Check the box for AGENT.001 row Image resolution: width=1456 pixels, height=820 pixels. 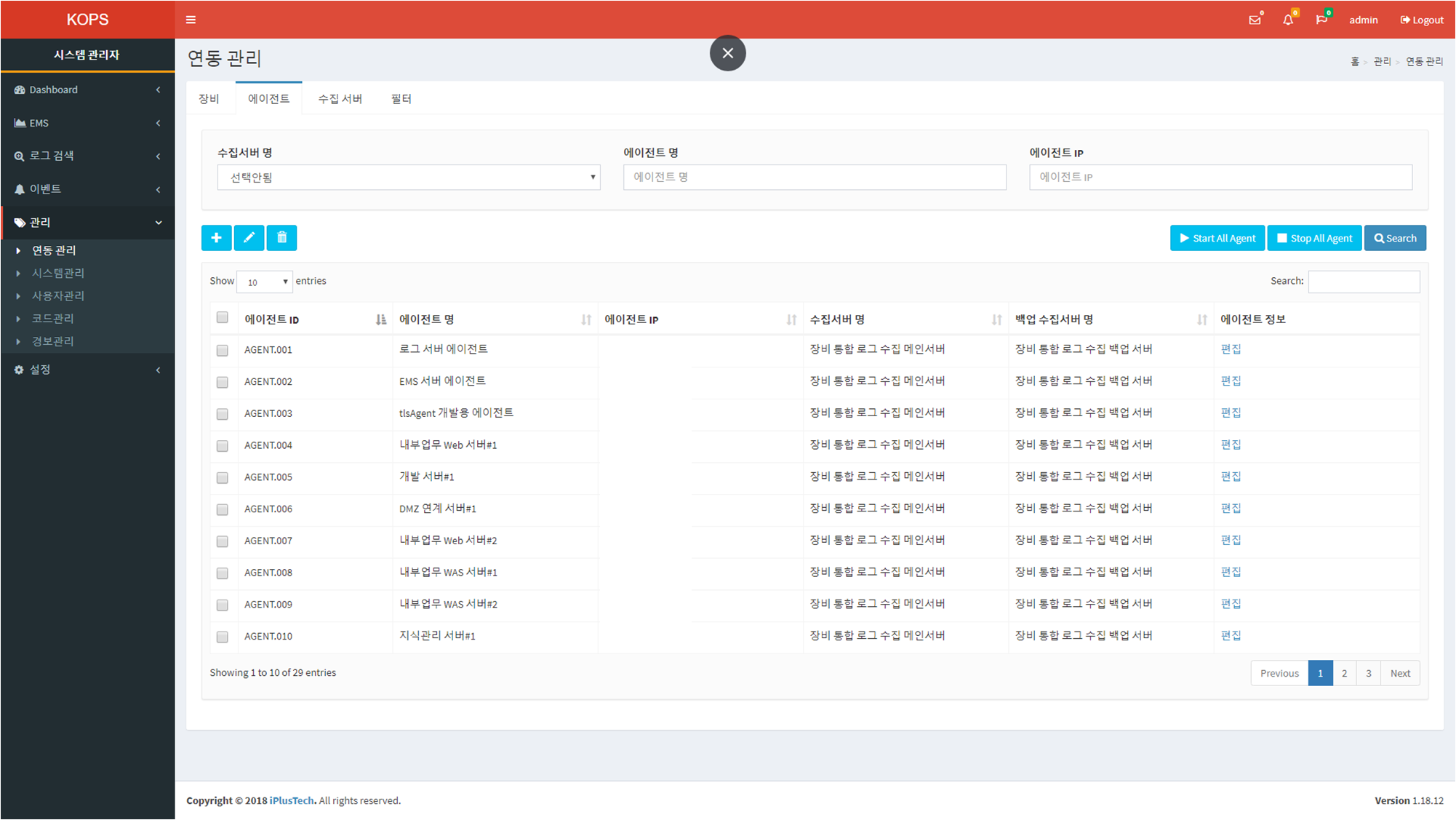point(223,350)
